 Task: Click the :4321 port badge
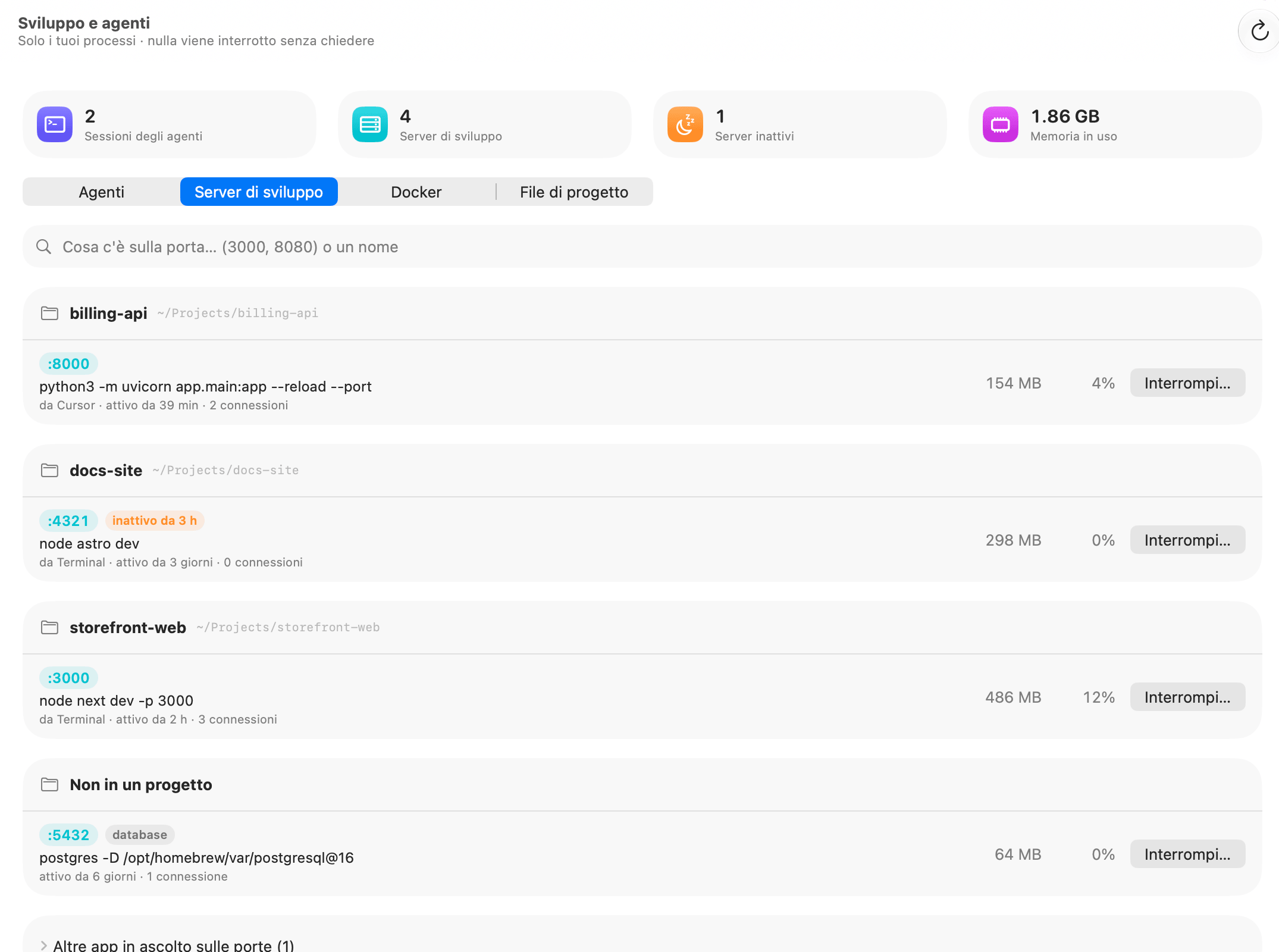point(68,521)
